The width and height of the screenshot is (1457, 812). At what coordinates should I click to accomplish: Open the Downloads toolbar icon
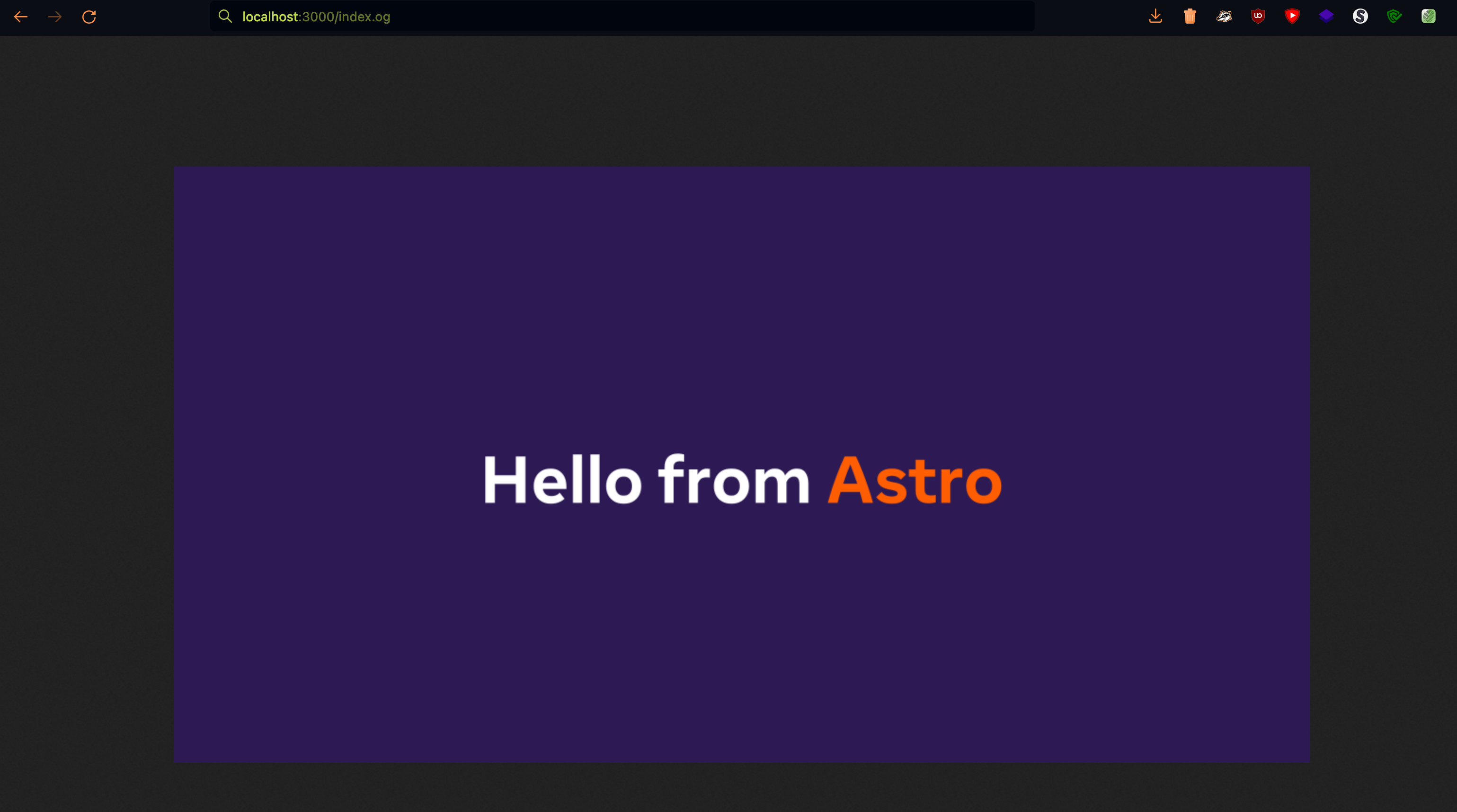click(1155, 17)
